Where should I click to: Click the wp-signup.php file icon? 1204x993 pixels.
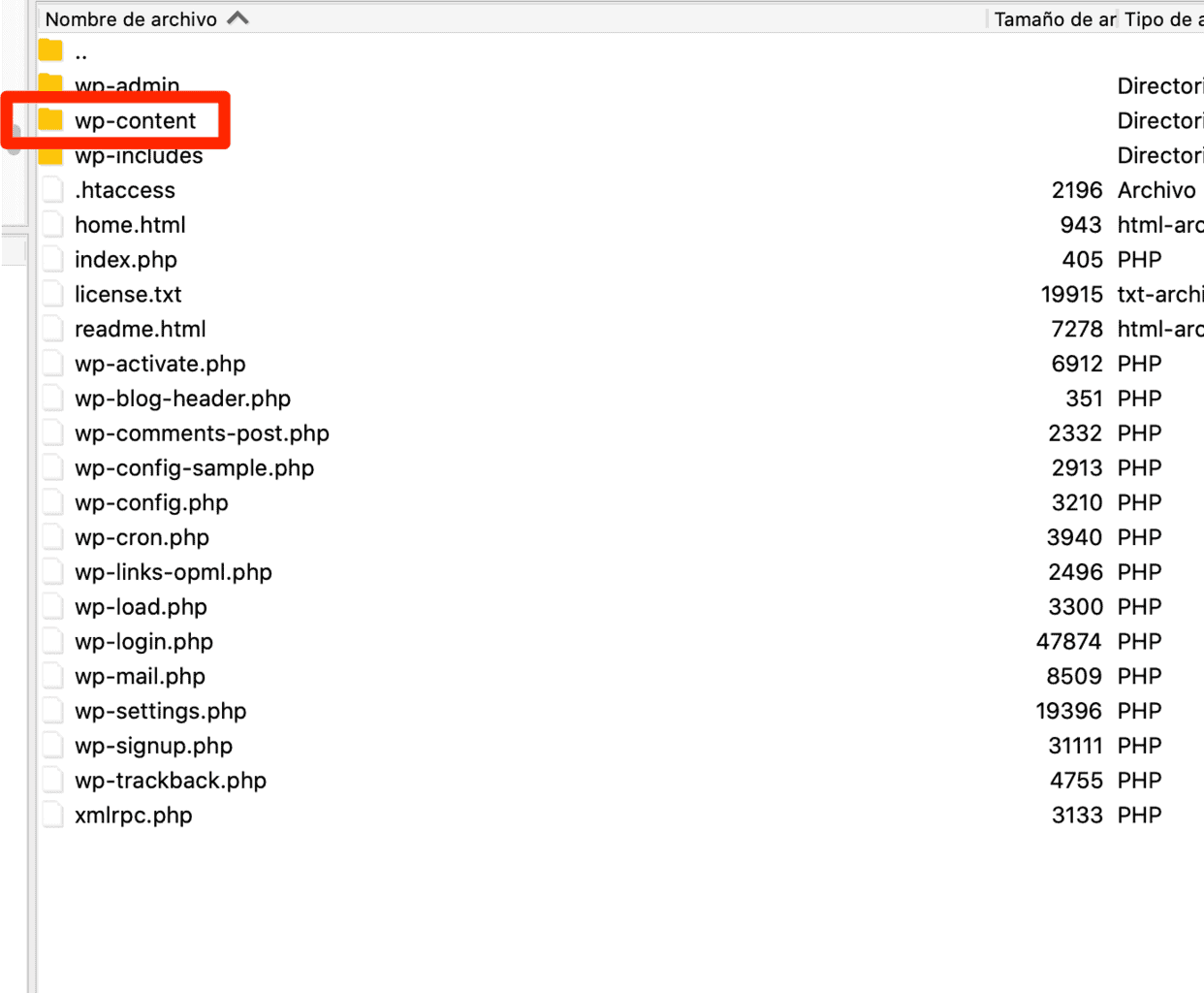coord(53,746)
